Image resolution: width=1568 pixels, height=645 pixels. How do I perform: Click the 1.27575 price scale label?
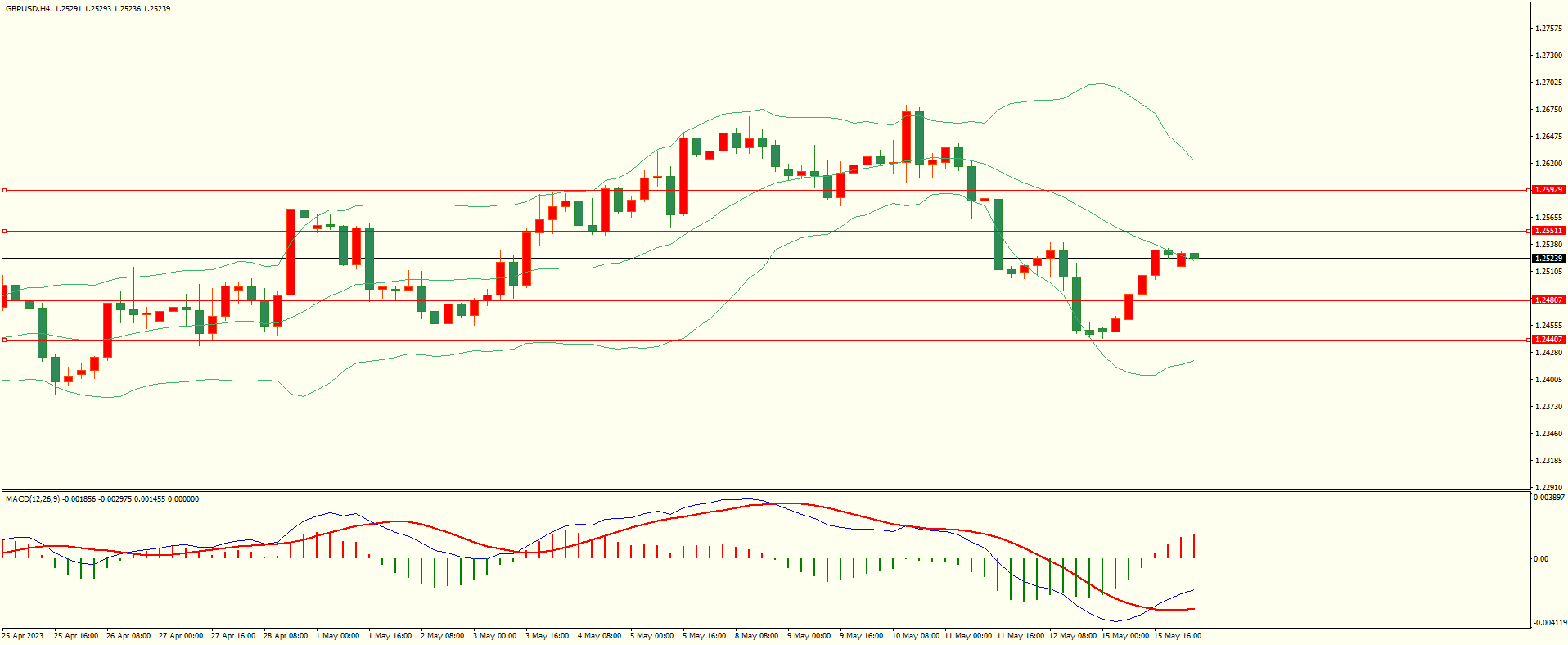pos(1548,29)
